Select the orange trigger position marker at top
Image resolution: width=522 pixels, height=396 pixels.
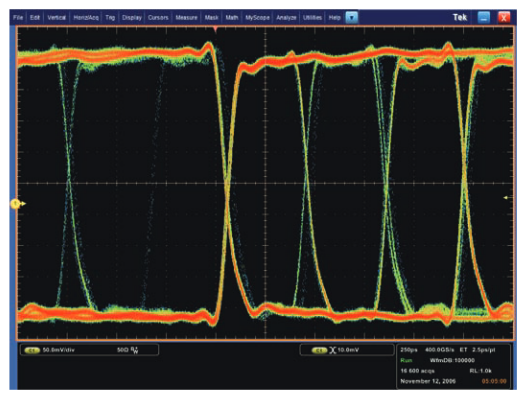(x=216, y=29)
